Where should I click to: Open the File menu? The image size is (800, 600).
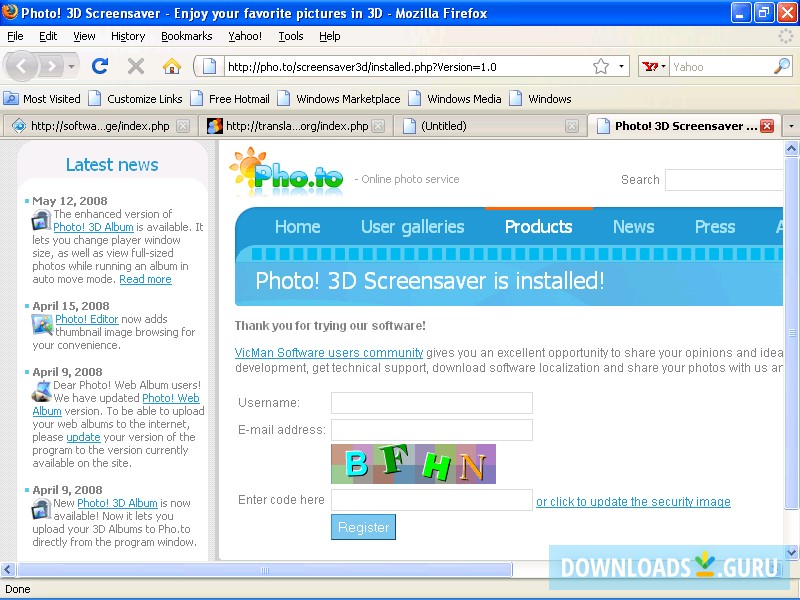pyautogui.click(x=15, y=36)
